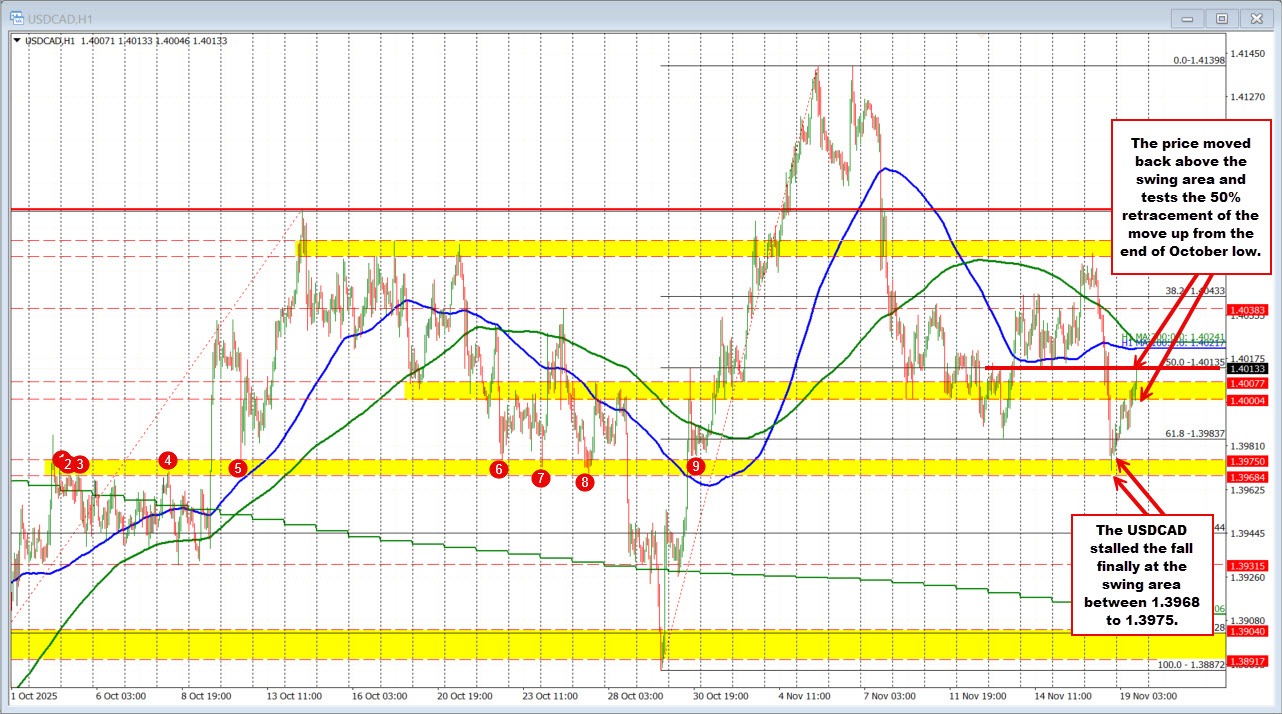Screen dimensions: 1282x714
Task: Click red circle marker 9 on the chart
Action: [x=696, y=465]
